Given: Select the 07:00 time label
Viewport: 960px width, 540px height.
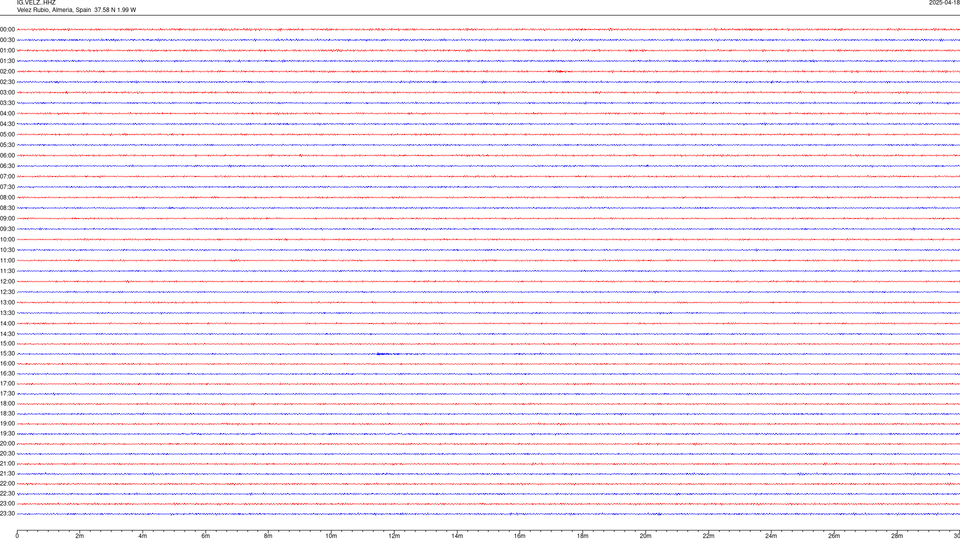Looking at the screenshot, I should click(7, 176).
